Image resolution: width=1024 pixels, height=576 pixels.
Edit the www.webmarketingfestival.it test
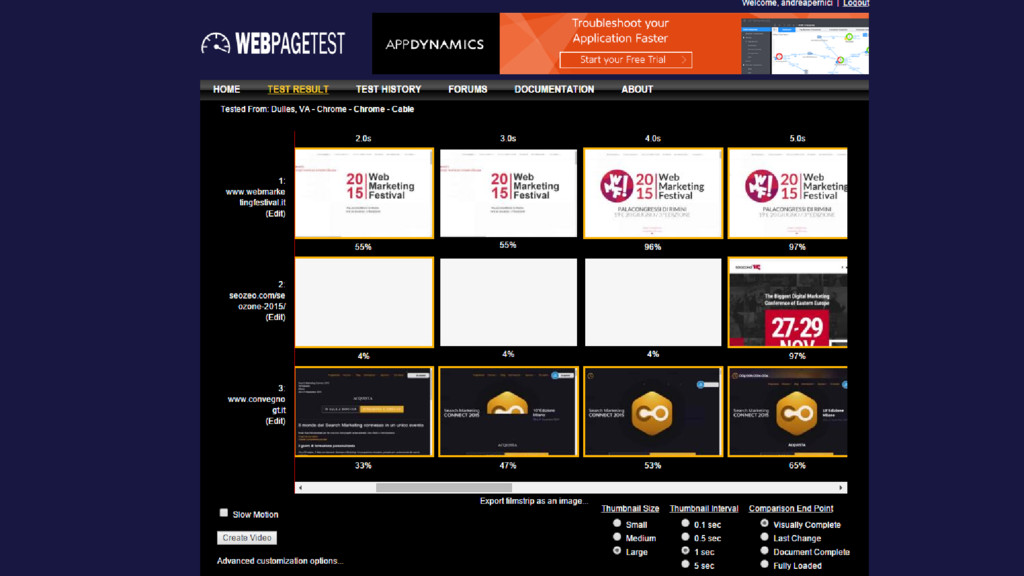point(276,214)
